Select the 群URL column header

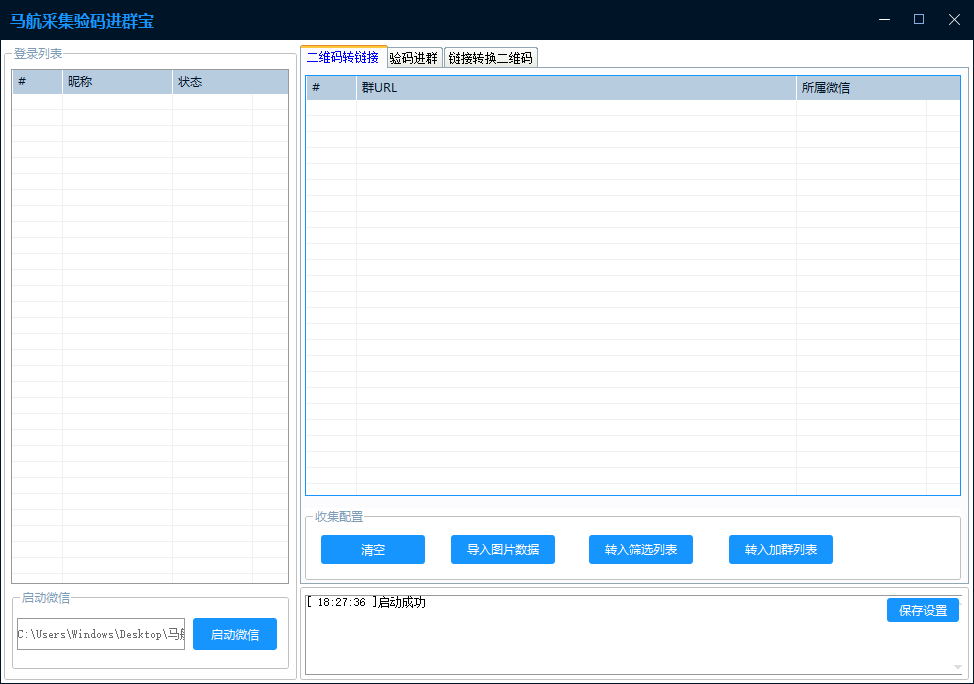(x=576, y=88)
